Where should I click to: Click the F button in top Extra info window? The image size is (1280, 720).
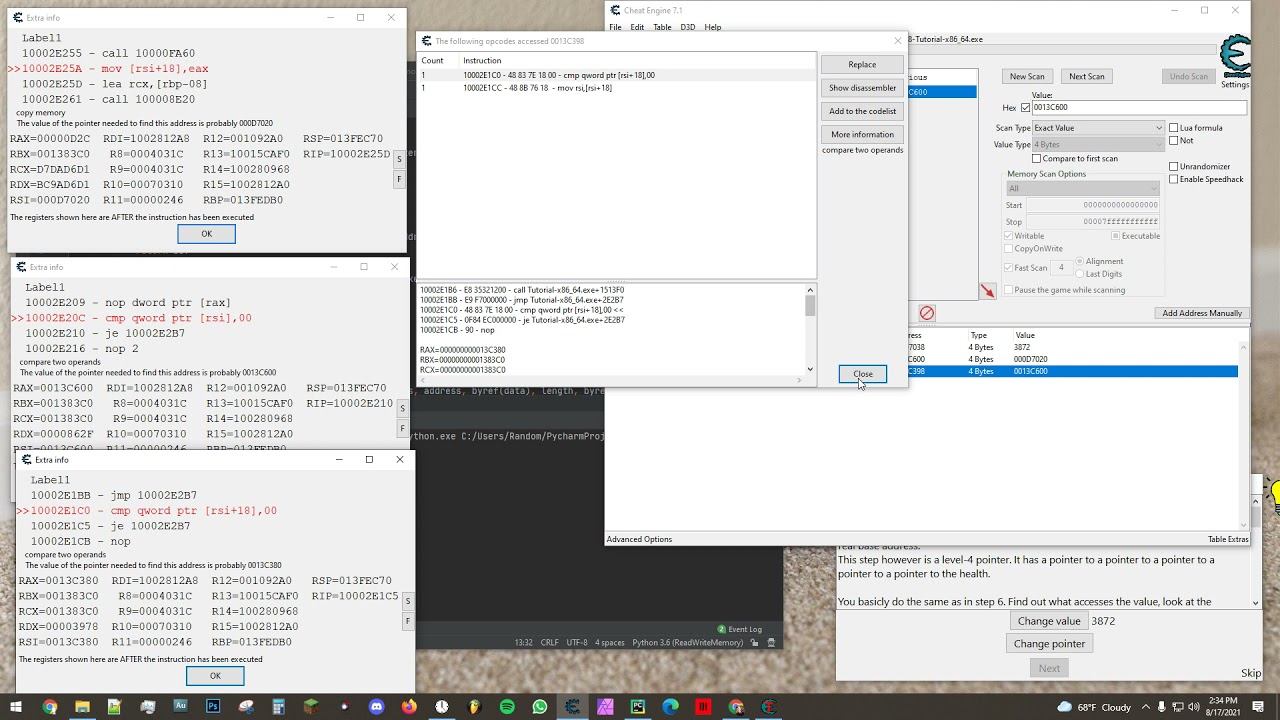(399, 180)
